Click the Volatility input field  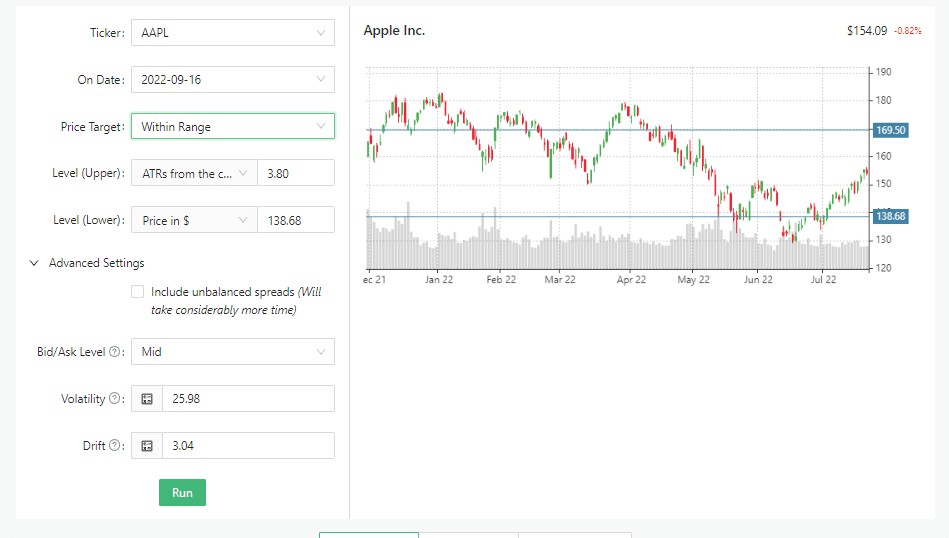point(247,399)
